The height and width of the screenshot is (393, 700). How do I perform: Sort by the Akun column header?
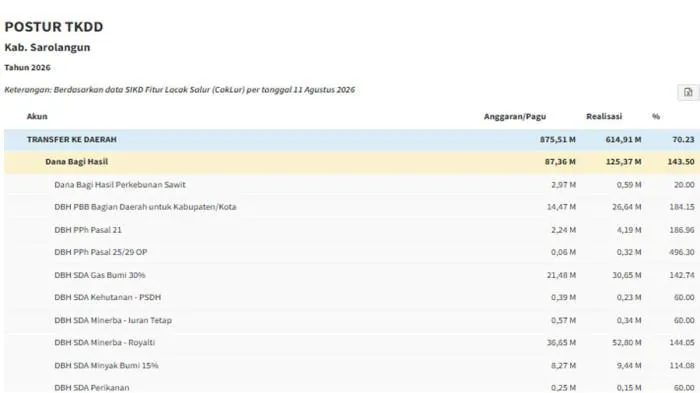click(37, 117)
